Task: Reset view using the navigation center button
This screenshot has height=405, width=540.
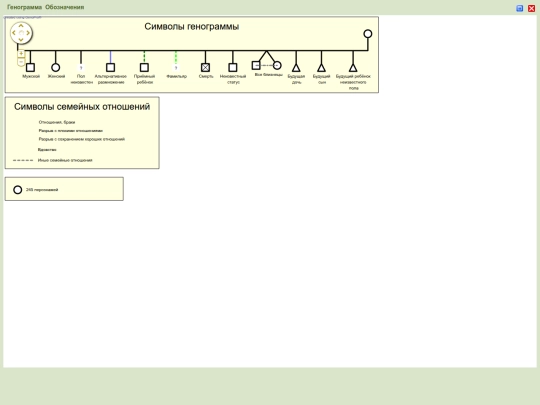Action: pyautogui.click(x=21, y=33)
